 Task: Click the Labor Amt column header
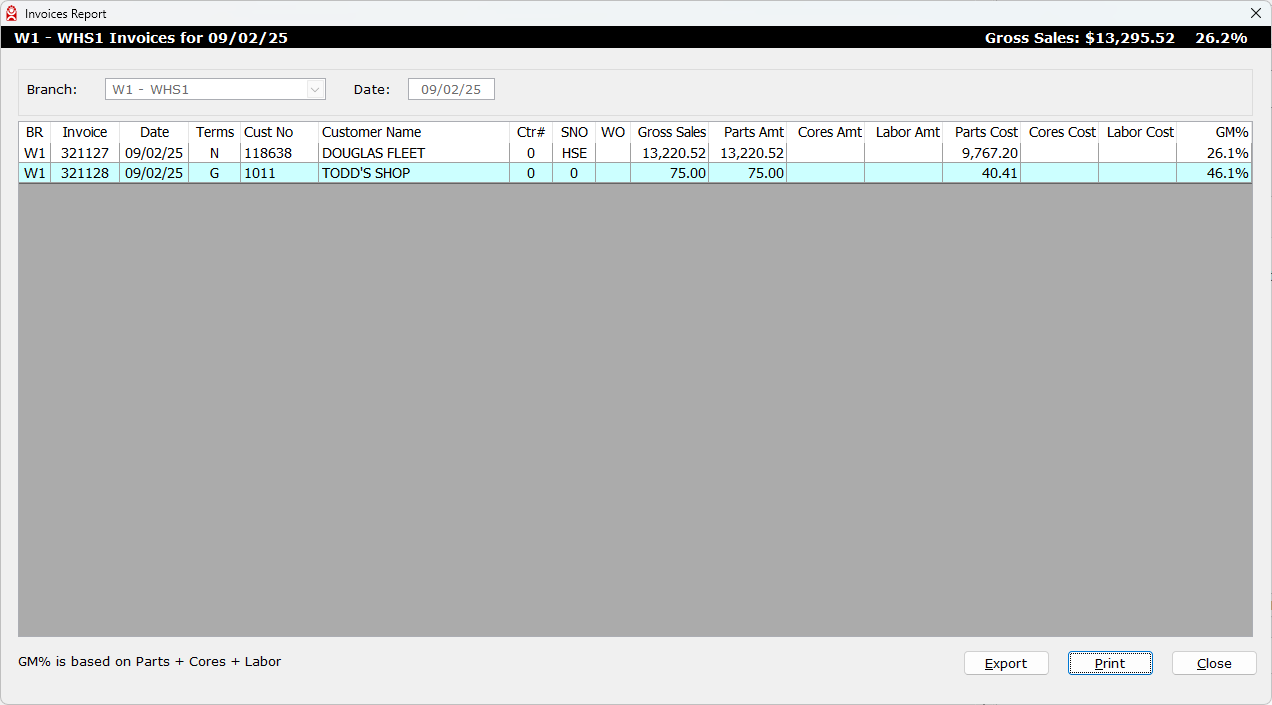(x=907, y=132)
